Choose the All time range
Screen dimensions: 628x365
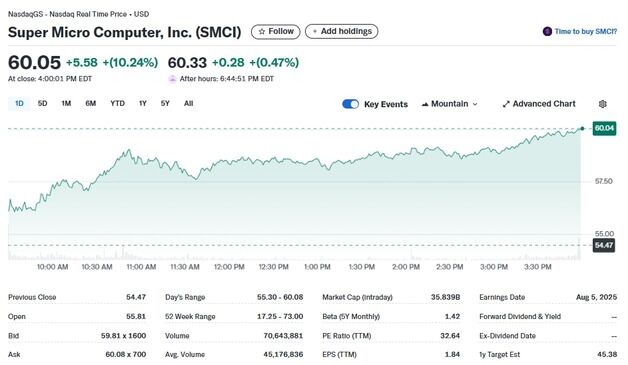189,103
